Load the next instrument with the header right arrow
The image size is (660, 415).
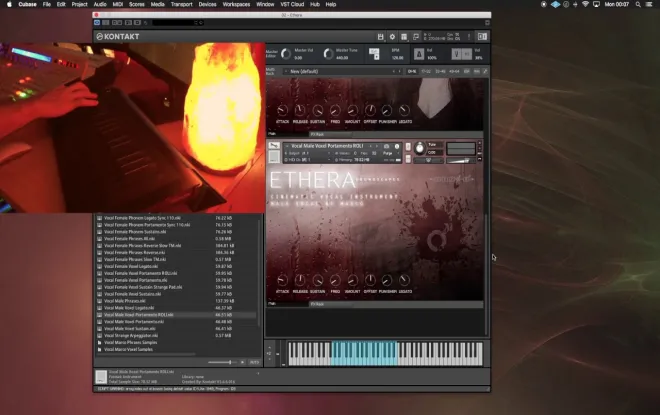click(x=377, y=146)
